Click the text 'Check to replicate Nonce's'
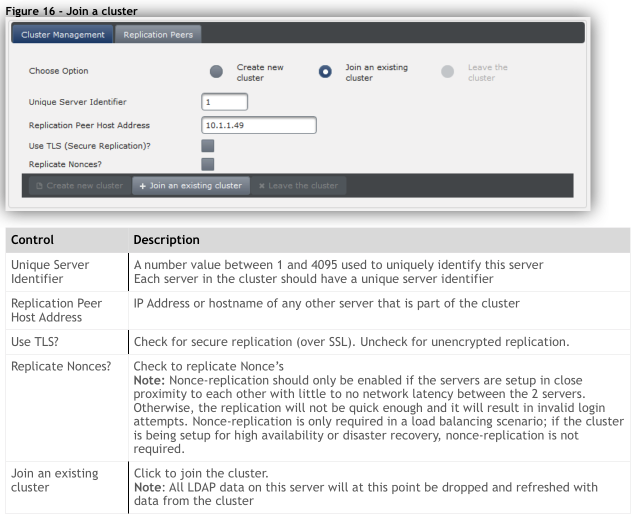Screen dimensions: 634x516 point(209,366)
